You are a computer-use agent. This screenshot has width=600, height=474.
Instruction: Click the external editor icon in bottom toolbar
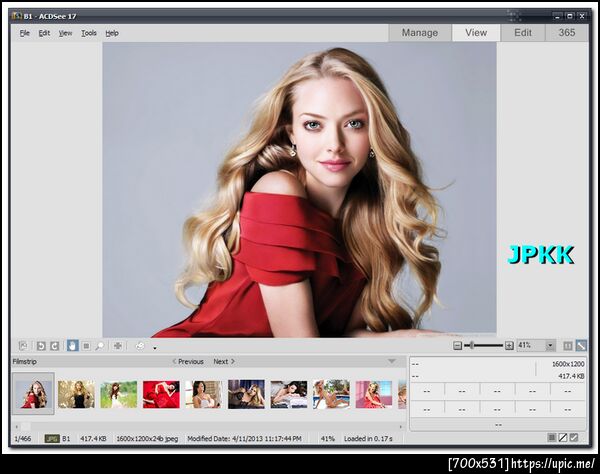tap(23, 346)
